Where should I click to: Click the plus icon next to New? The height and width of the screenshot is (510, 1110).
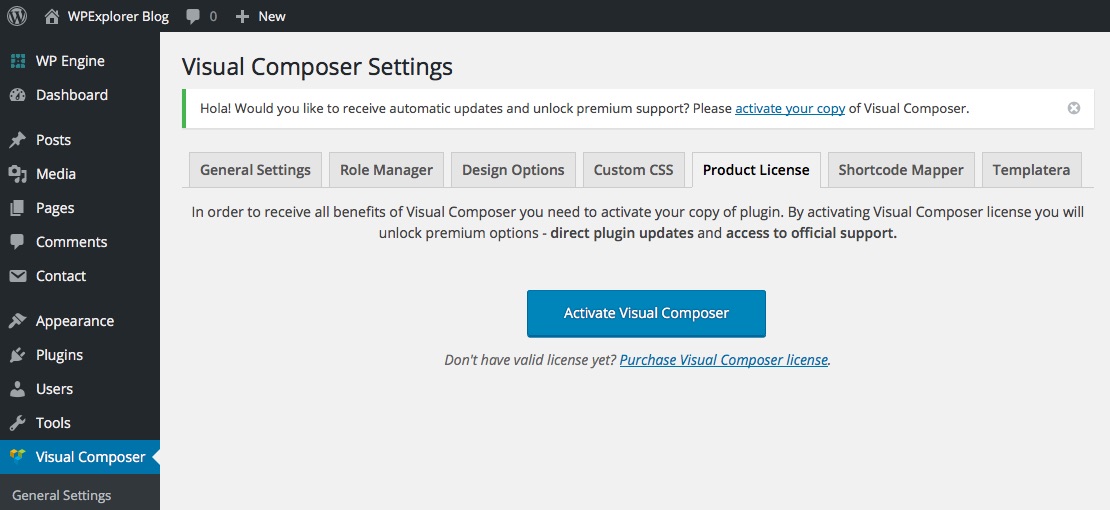pyautogui.click(x=242, y=16)
